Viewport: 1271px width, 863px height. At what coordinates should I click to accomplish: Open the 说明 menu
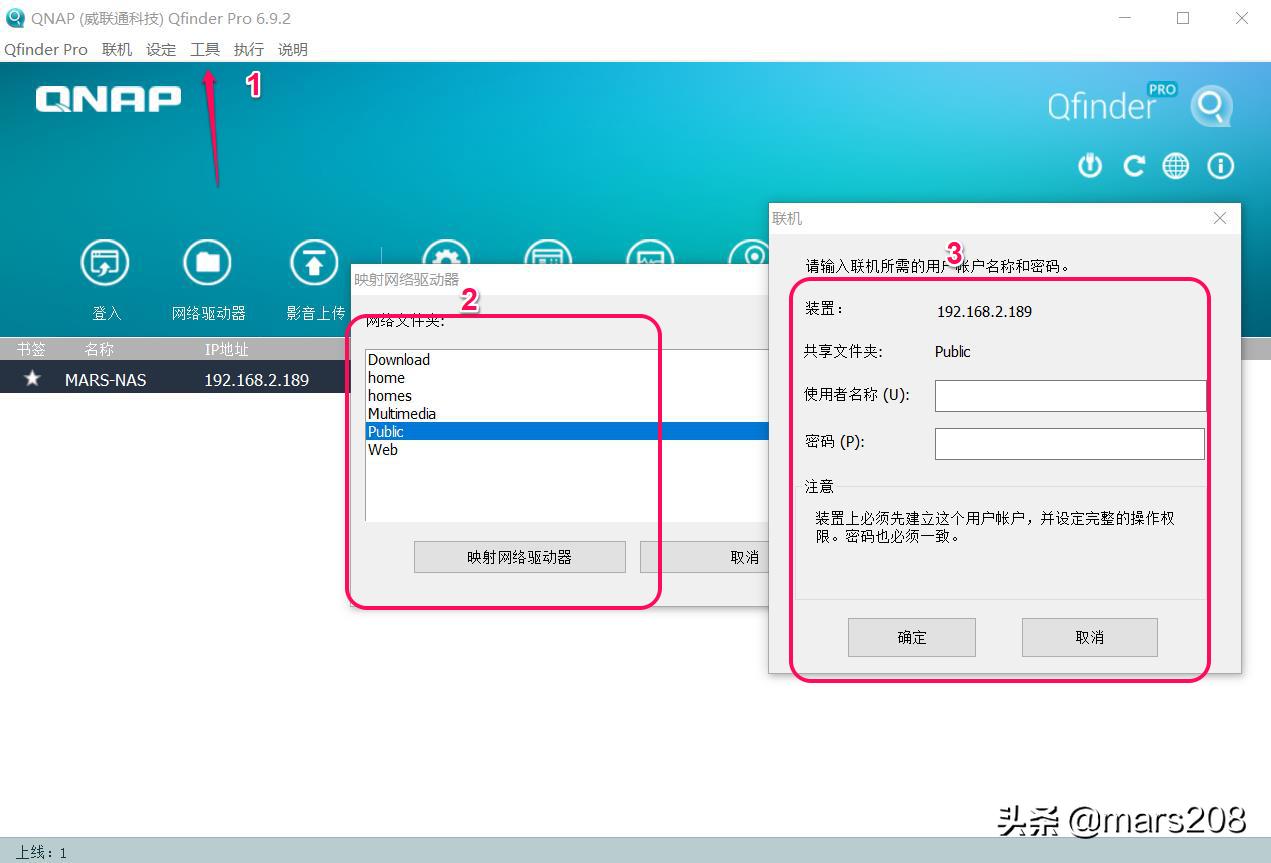[x=291, y=49]
